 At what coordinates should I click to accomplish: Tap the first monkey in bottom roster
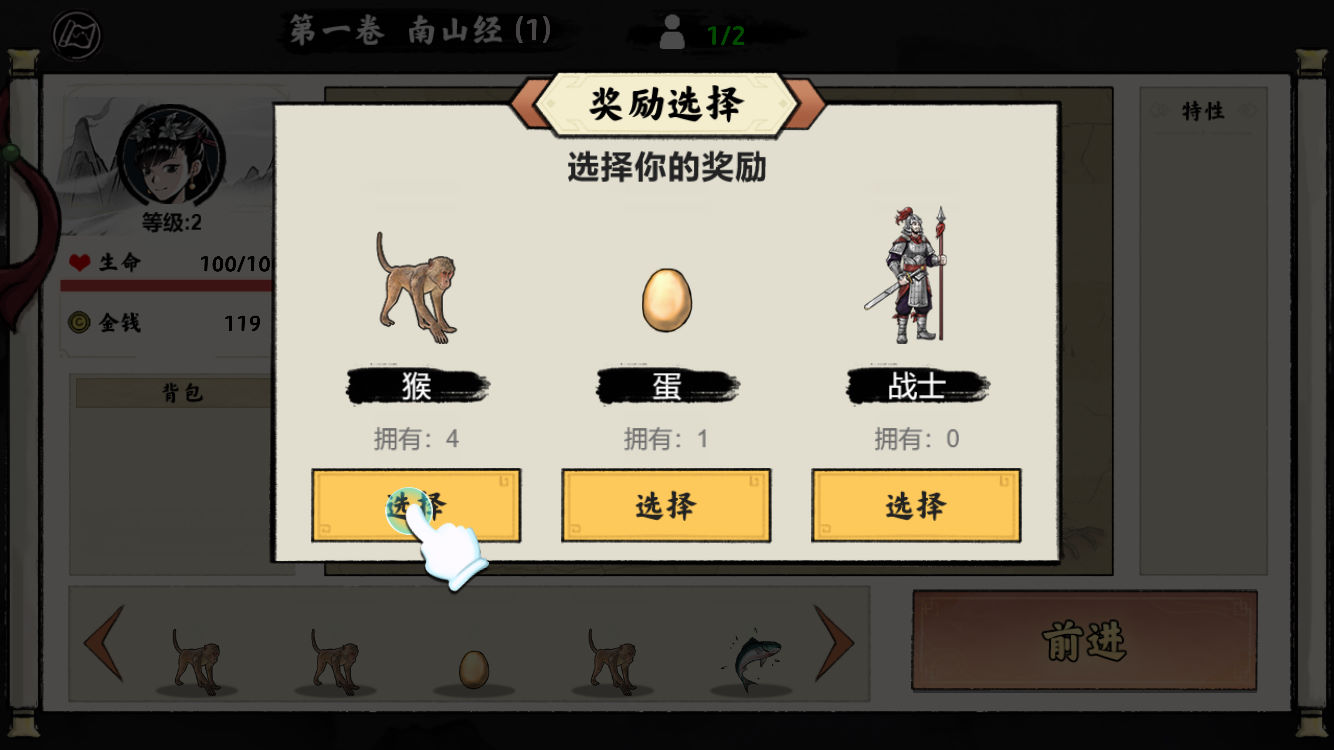(x=195, y=660)
